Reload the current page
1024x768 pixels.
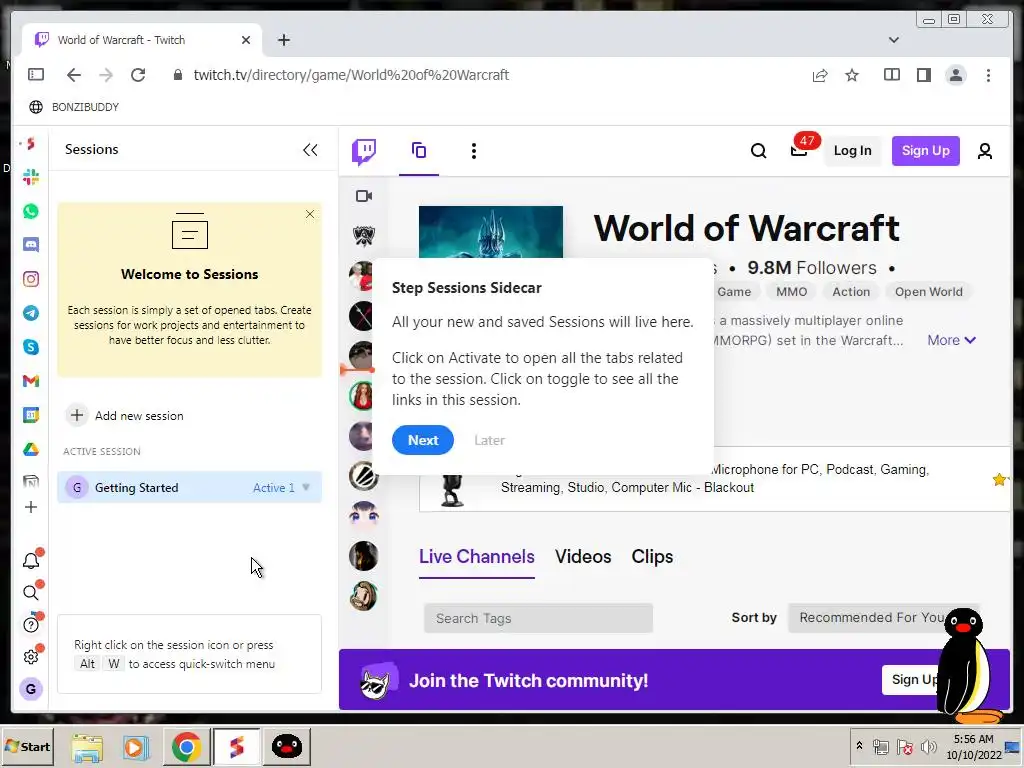138,75
